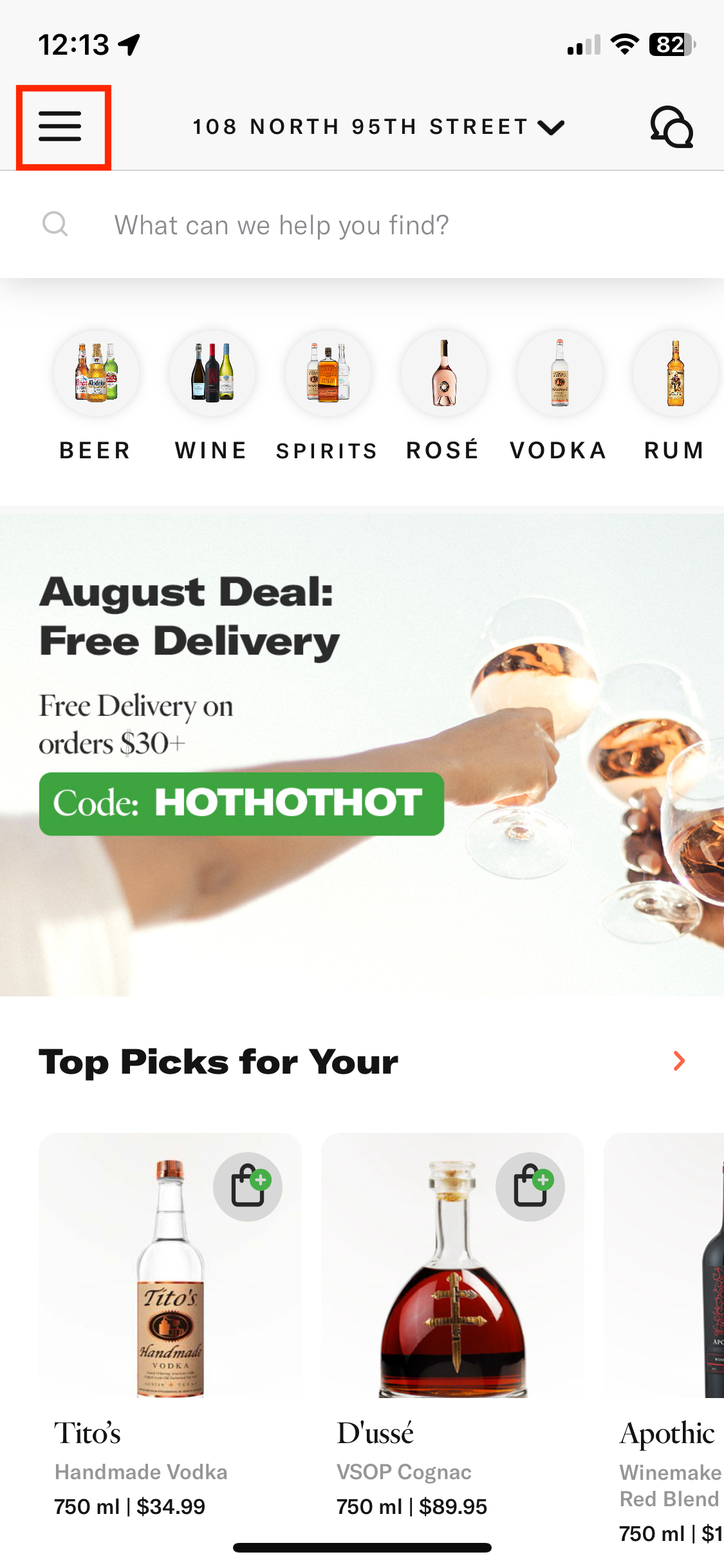This screenshot has height=1568, width=724.
Task: Open the Spirits category
Action: point(328,396)
